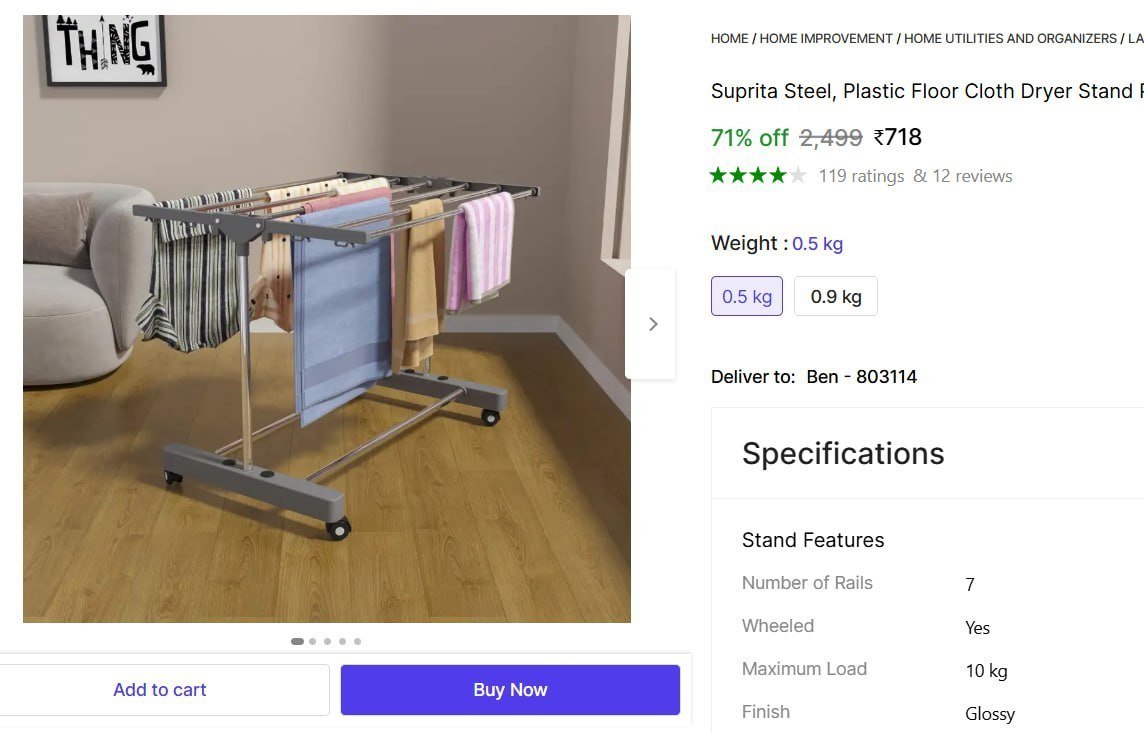
Task: Select the first carousel indicator dot
Action: pos(297,642)
